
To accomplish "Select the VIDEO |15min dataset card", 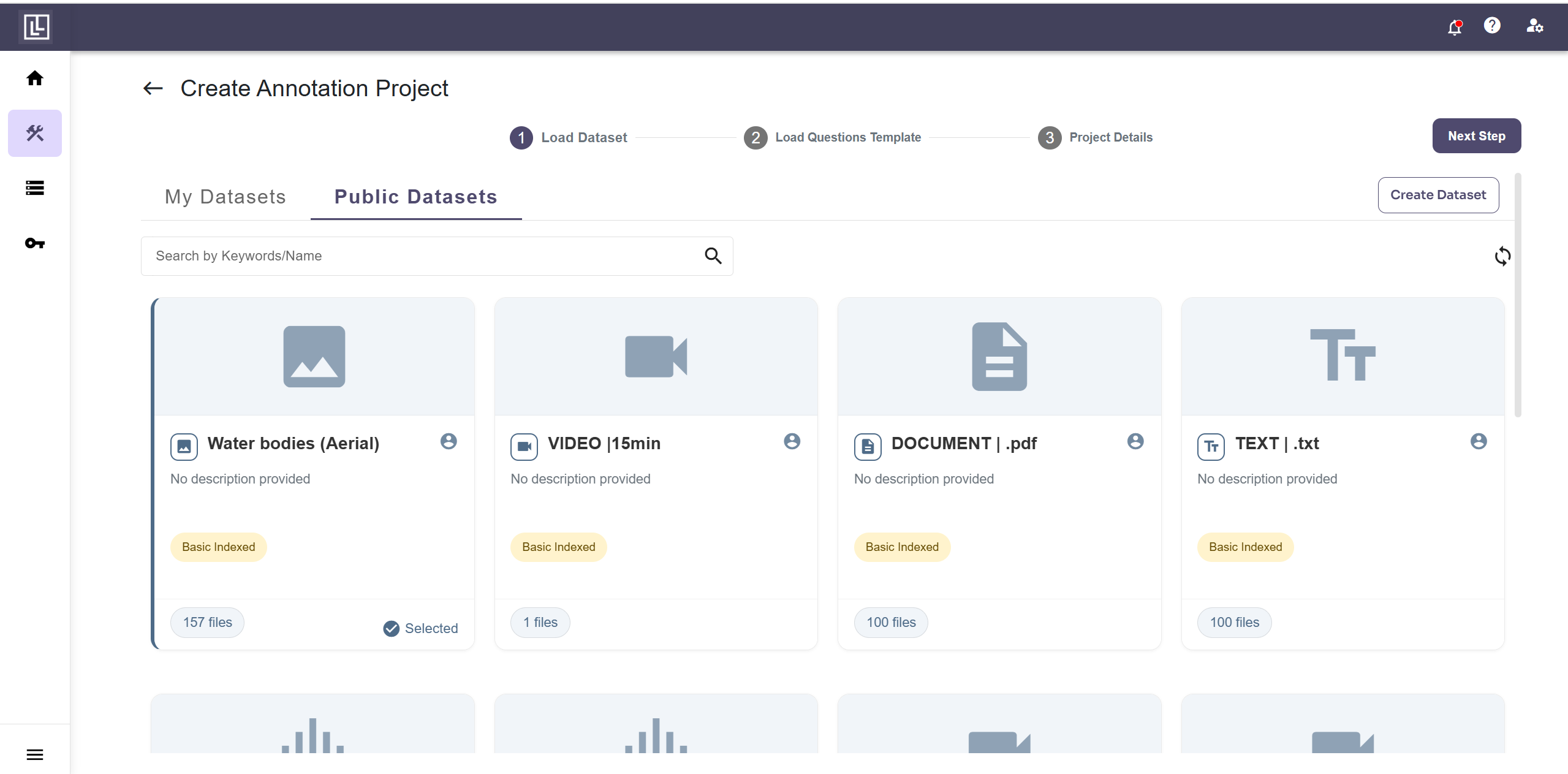I will [656, 473].
